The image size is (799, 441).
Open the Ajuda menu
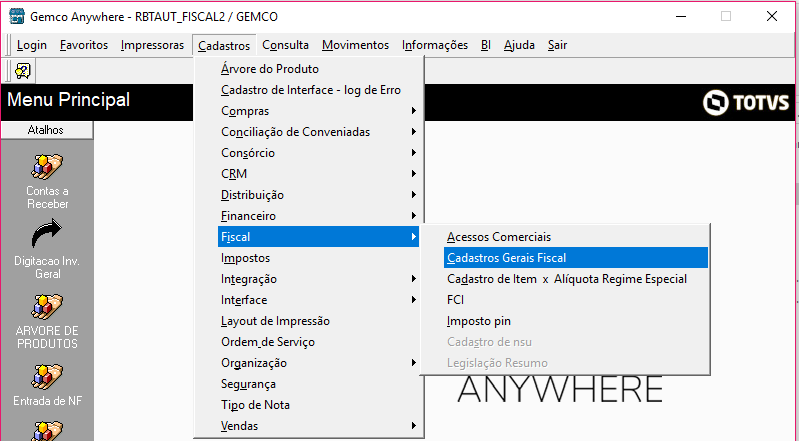click(x=519, y=45)
